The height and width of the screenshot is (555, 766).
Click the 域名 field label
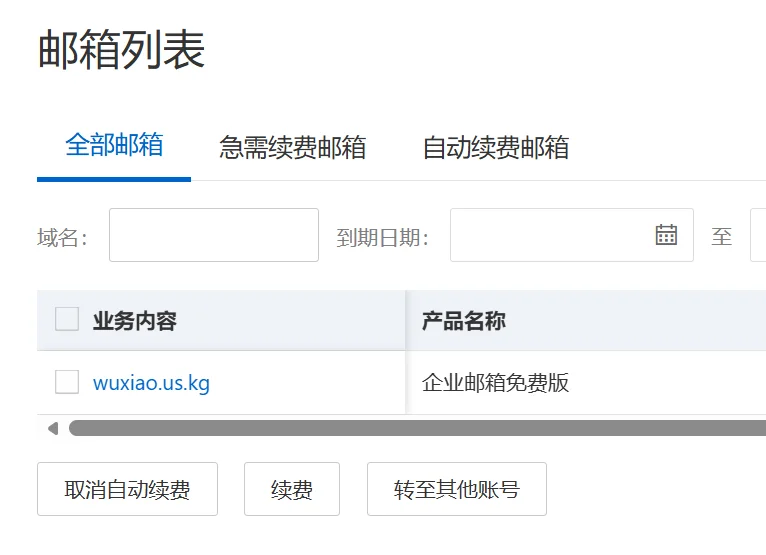[x=62, y=237]
